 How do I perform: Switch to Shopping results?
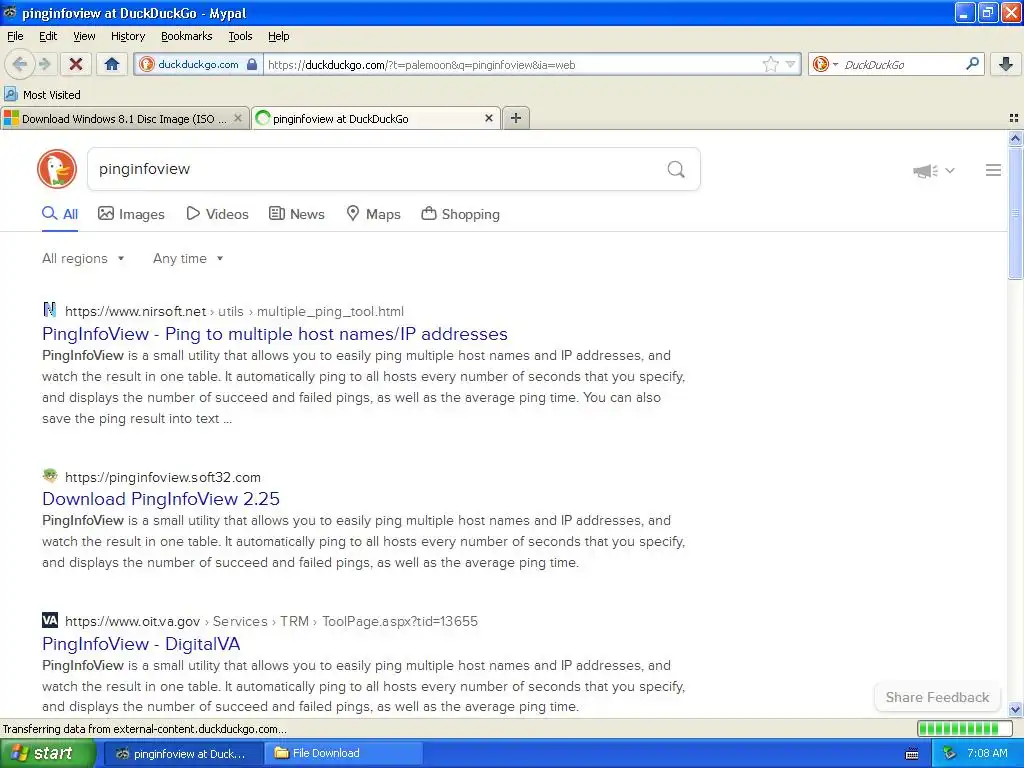[x=461, y=214]
